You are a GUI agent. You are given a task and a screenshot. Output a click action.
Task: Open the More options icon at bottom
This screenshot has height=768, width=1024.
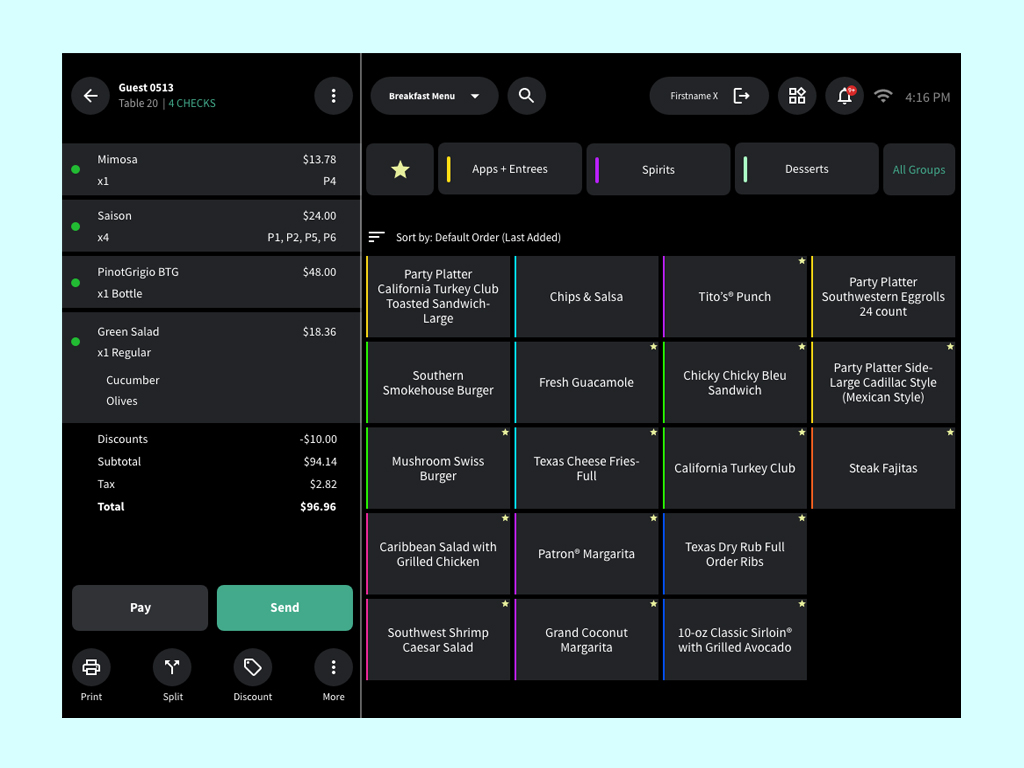point(333,667)
